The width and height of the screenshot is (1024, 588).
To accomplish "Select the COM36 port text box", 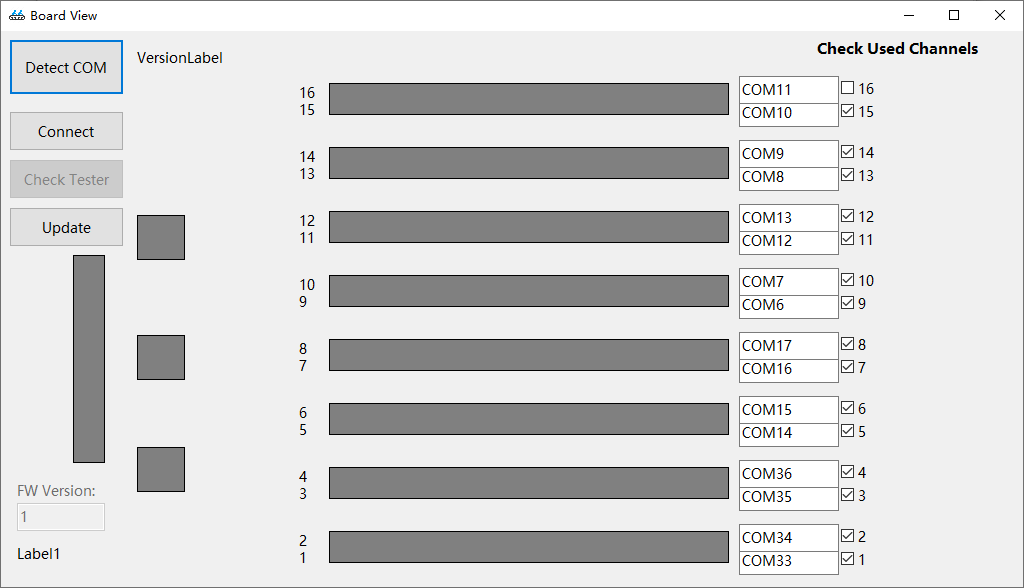I will click(788, 474).
